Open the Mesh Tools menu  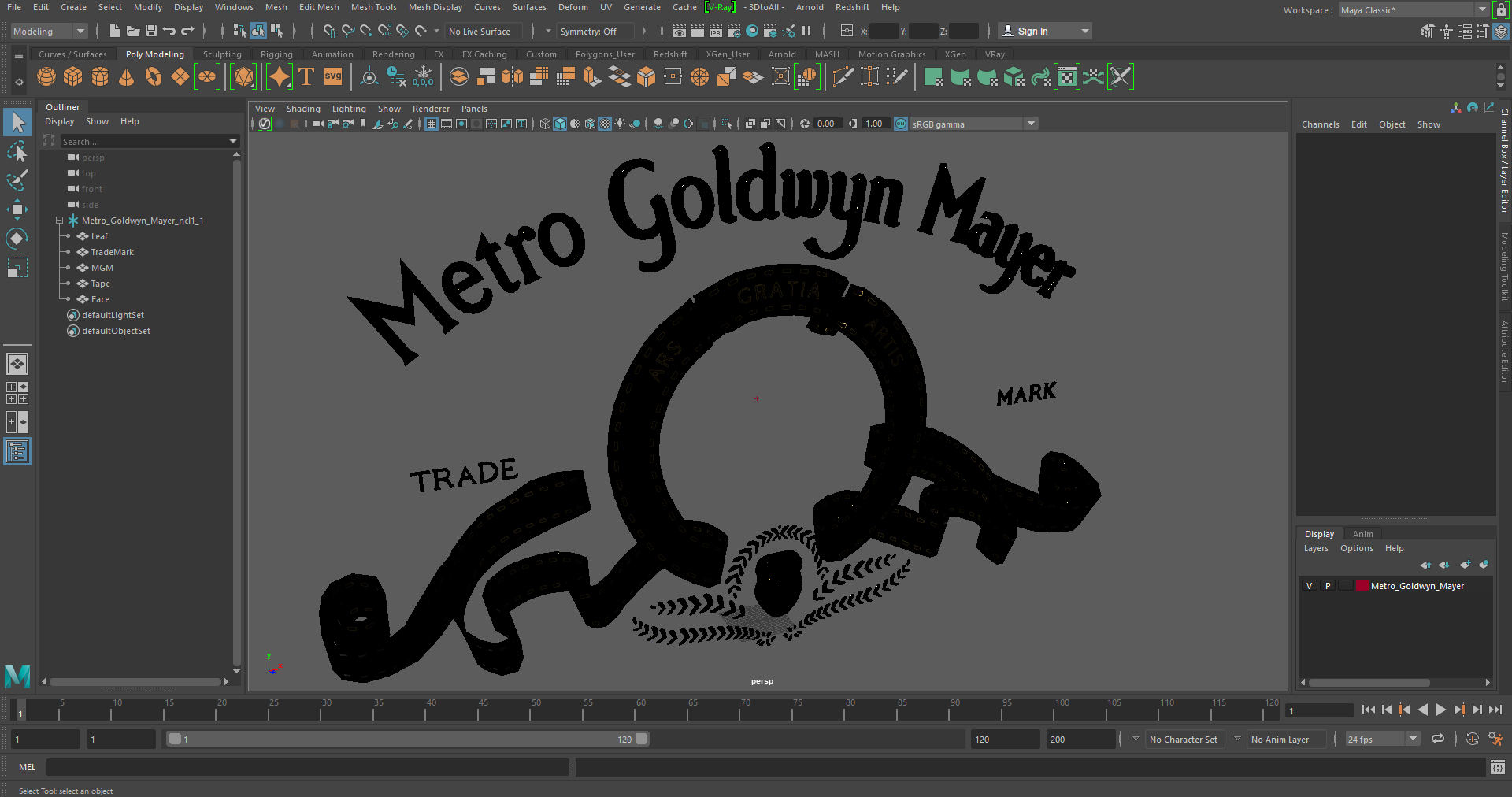point(373,7)
